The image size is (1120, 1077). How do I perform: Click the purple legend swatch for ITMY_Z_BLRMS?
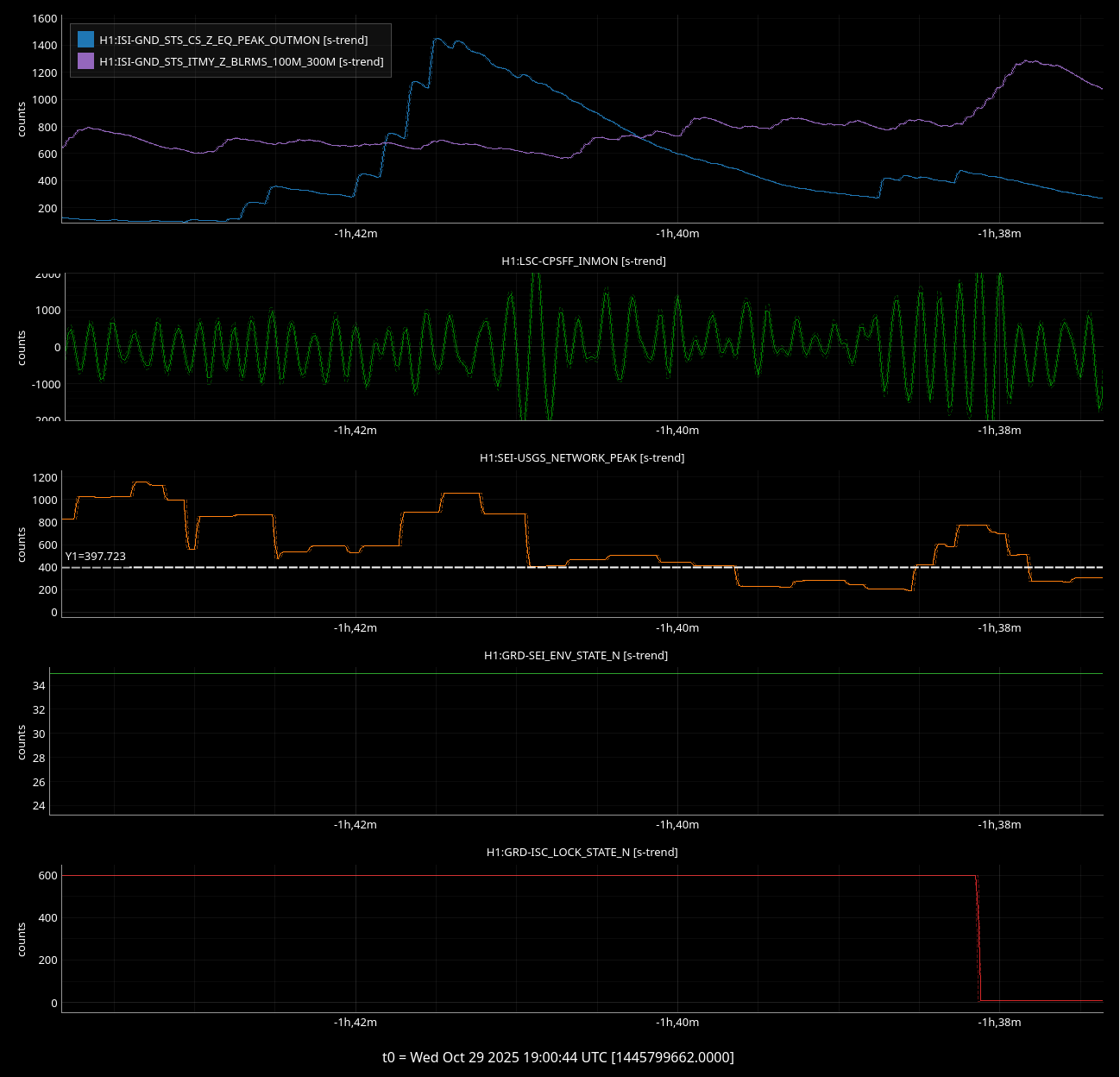tap(85, 61)
